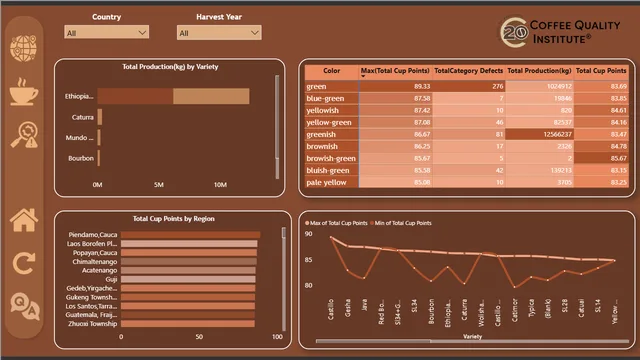Sort by TotalCategory Defects column header
This screenshot has width=640, height=360.
(469, 71)
